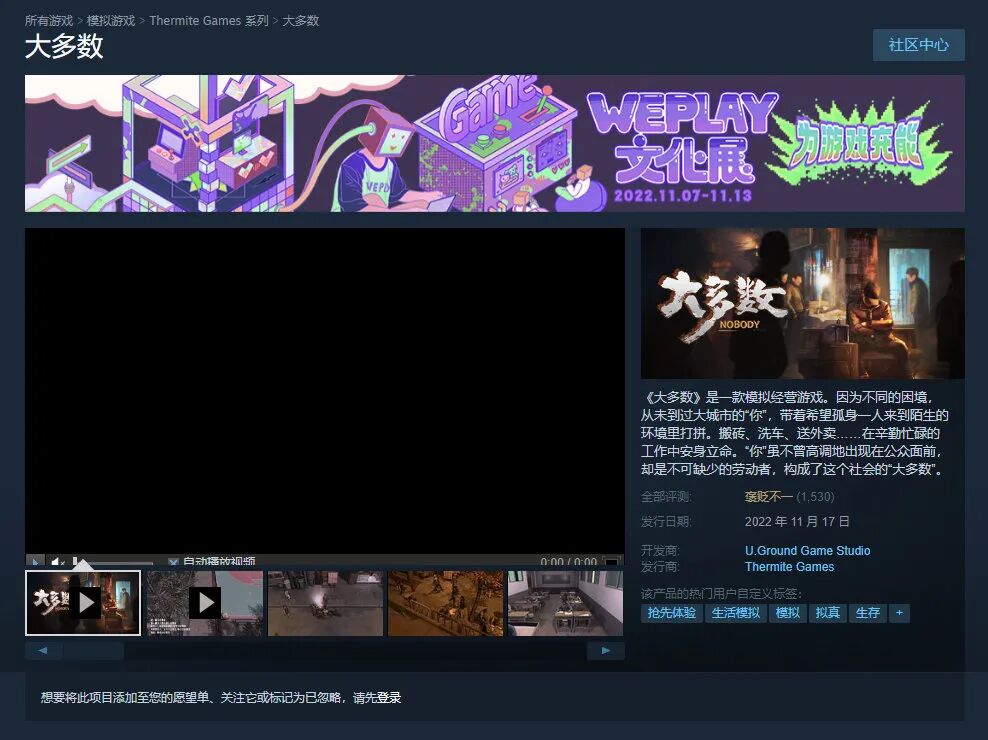
Task: Open developer U.Ground Game Studio link
Action: tap(807, 550)
